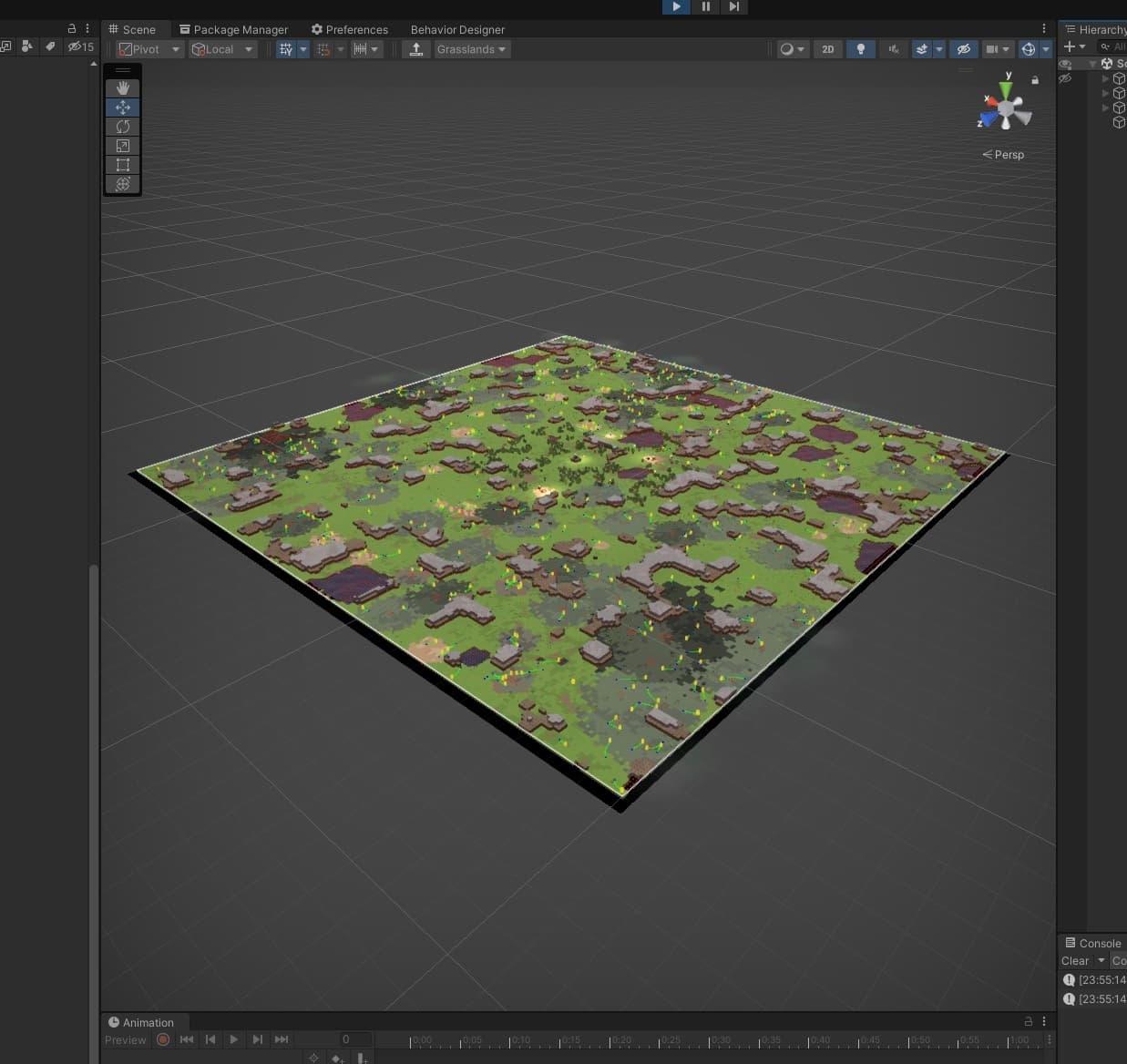Switch to the Package Manager tab
1127x1064 pixels.
pyautogui.click(x=233, y=29)
